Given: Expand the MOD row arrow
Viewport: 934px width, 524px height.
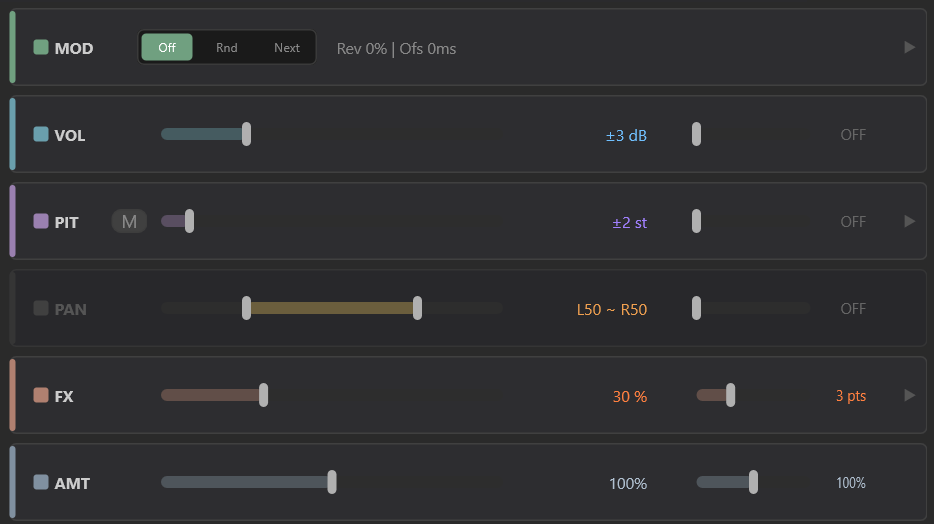Looking at the screenshot, I should click(909, 47).
